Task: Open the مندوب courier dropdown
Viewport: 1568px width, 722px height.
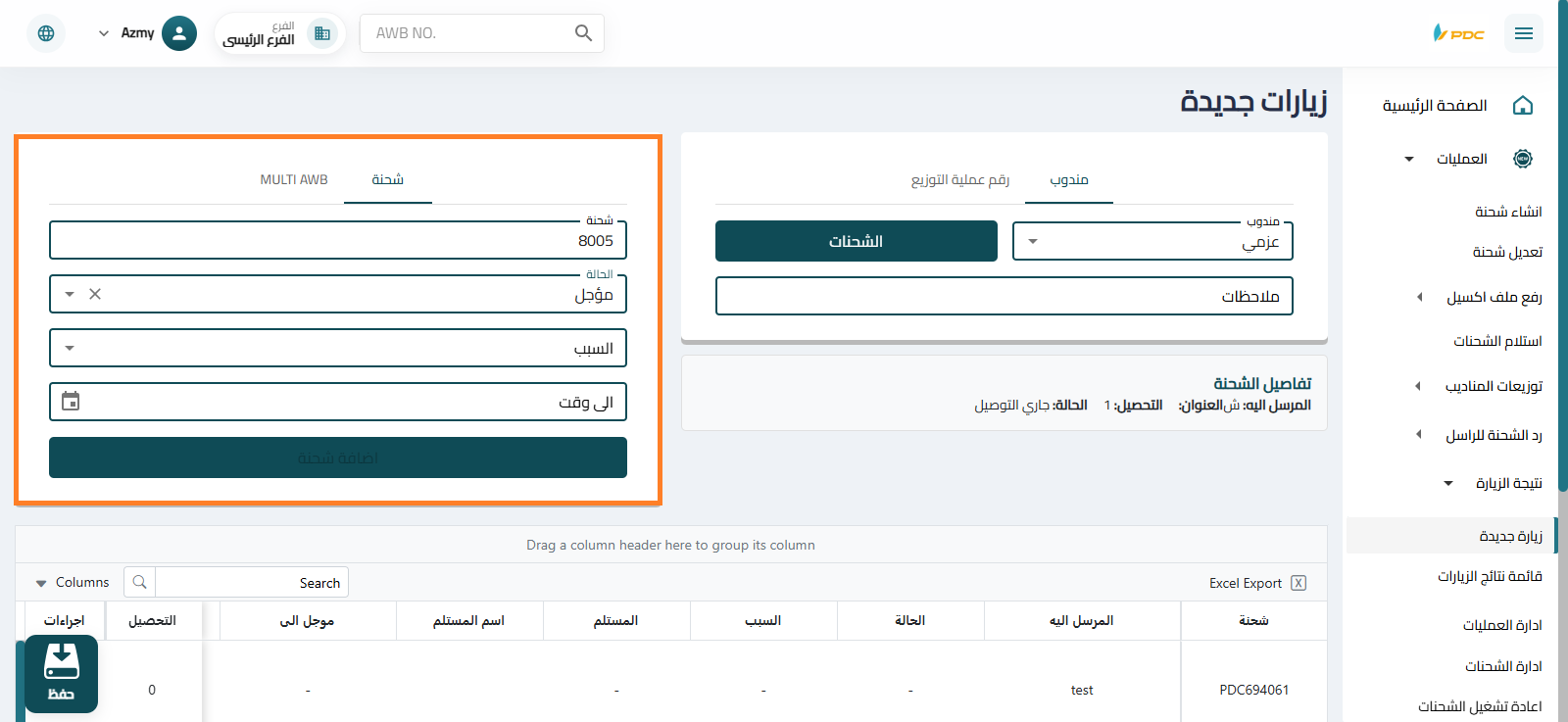Action: 1151,242
